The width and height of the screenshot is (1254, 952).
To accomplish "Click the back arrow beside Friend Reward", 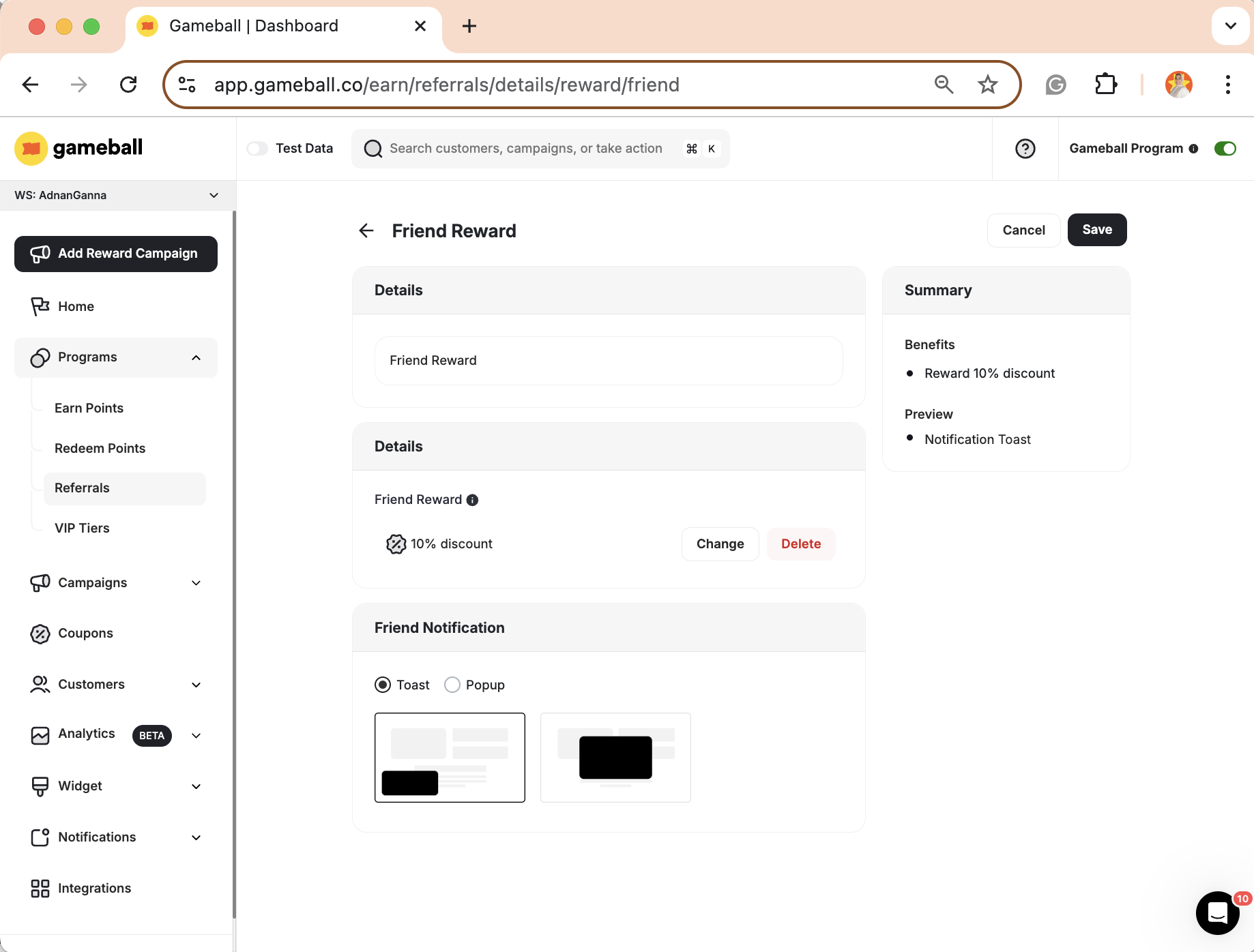I will point(366,230).
